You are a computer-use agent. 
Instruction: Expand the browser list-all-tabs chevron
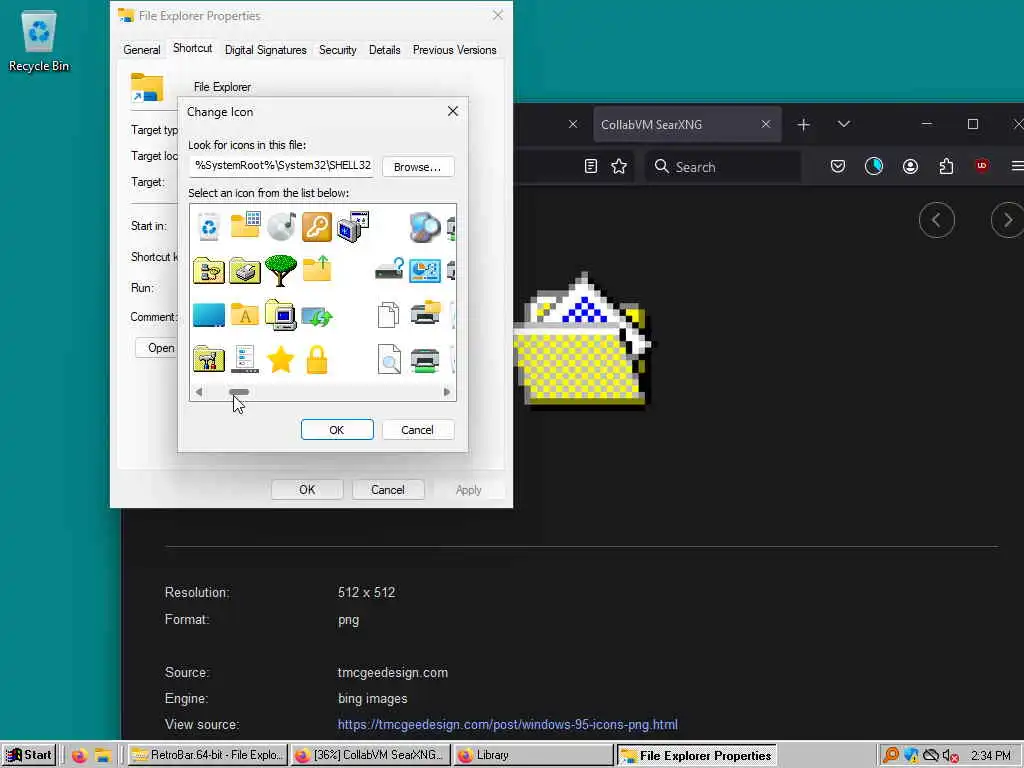pos(844,124)
